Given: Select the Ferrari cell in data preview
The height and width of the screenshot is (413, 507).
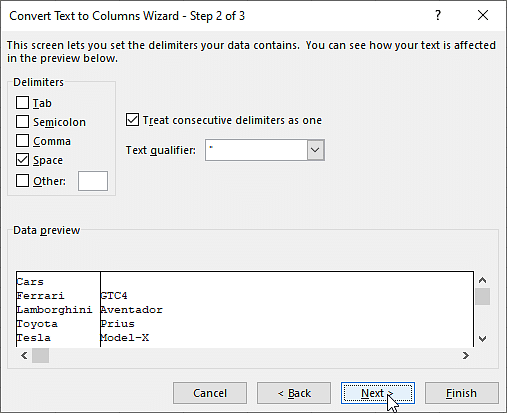Looking at the screenshot, I should click(41, 296).
